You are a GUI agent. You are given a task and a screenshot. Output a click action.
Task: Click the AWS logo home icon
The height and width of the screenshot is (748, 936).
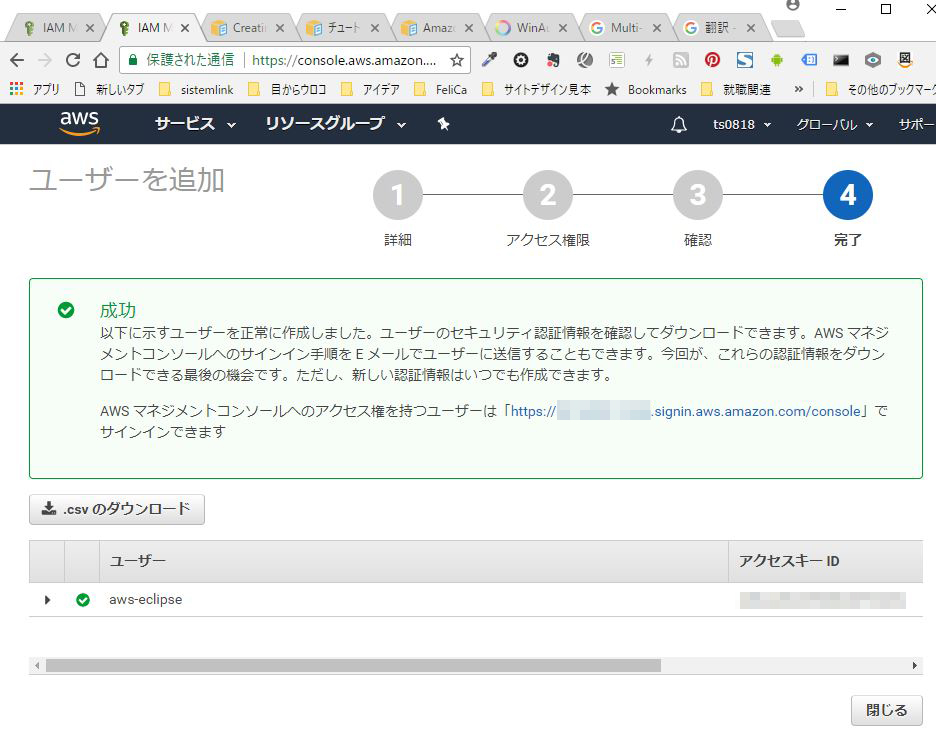[x=79, y=123]
